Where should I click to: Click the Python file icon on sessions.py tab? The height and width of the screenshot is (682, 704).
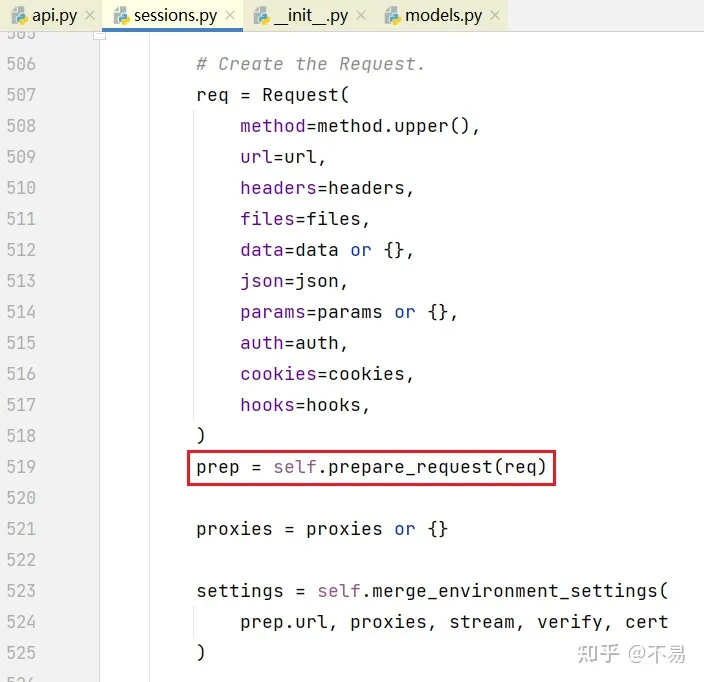121,16
